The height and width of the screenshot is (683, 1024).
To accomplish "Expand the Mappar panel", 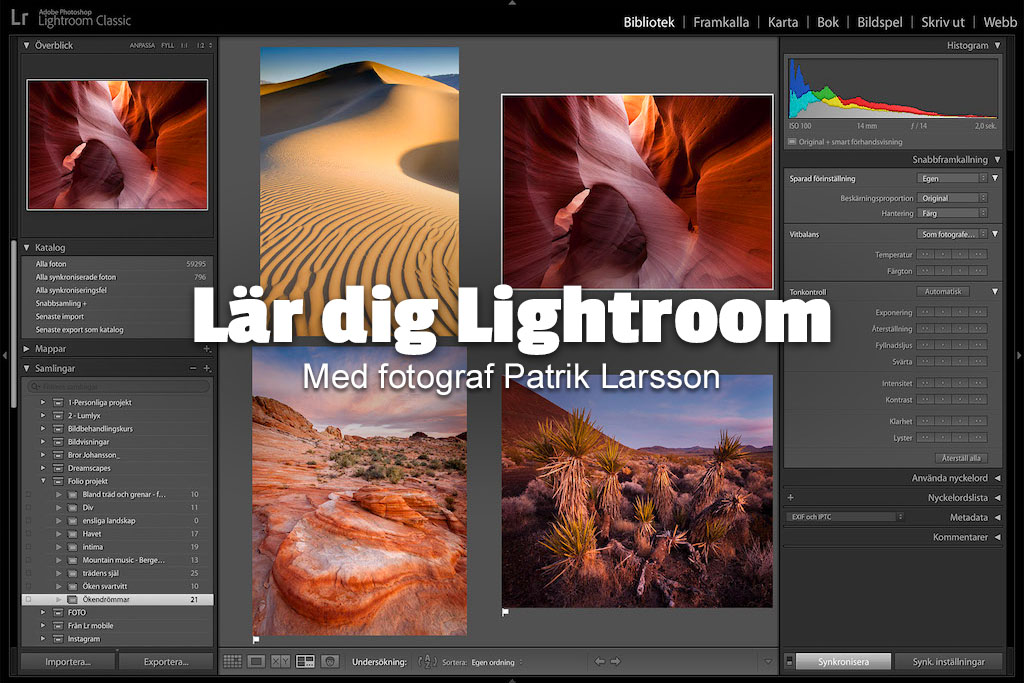I will pyautogui.click(x=27, y=349).
